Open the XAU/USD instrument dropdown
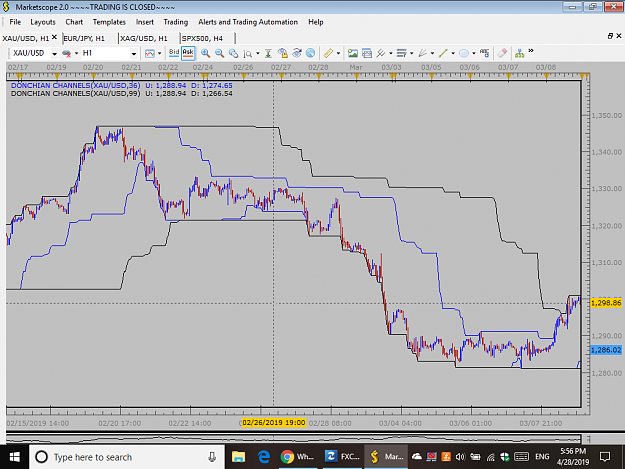This screenshot has width=625, height=469. pos(54,53)
